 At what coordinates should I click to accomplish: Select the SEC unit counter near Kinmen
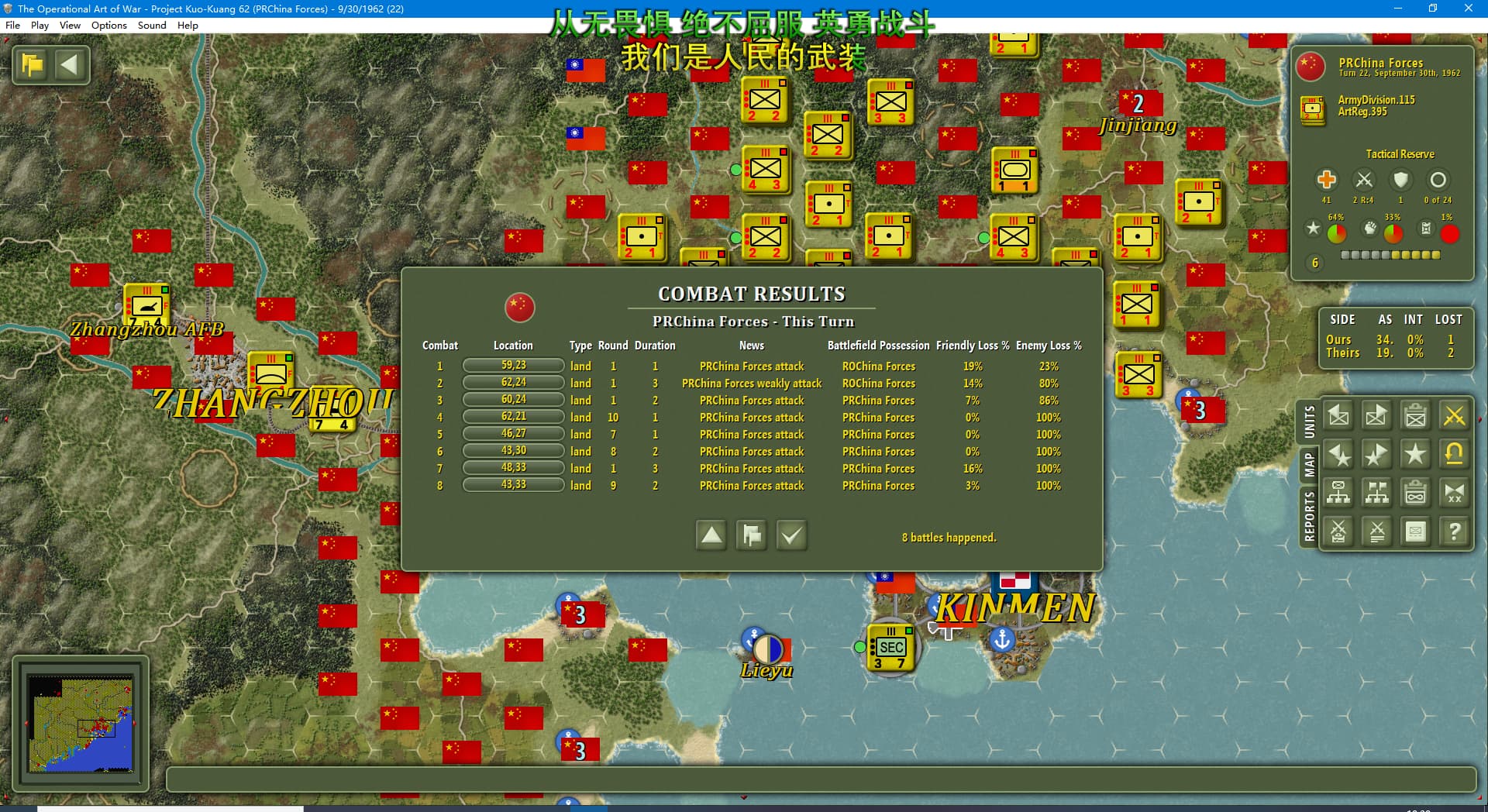pyautogui.click(x=891, y=648)
